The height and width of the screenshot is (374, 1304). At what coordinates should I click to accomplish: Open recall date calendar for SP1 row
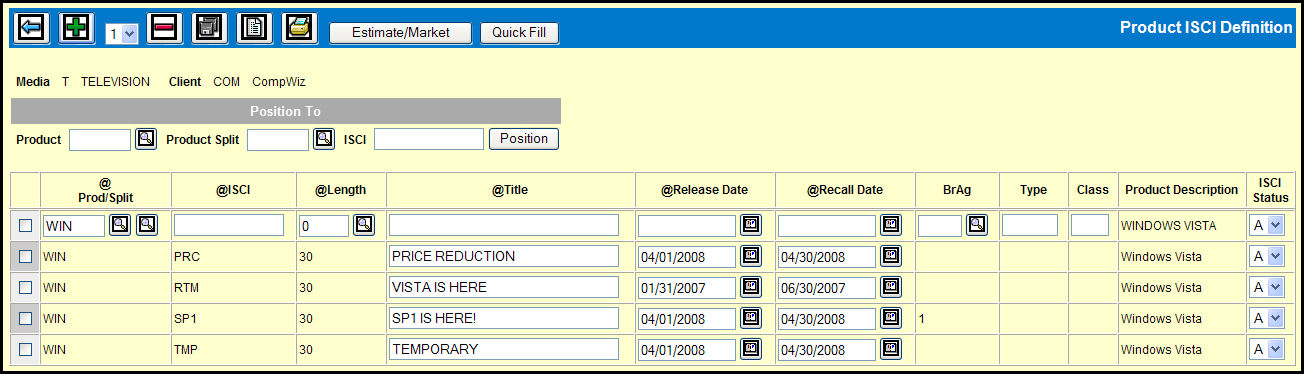pyautogui.click(x=891, y=318)
